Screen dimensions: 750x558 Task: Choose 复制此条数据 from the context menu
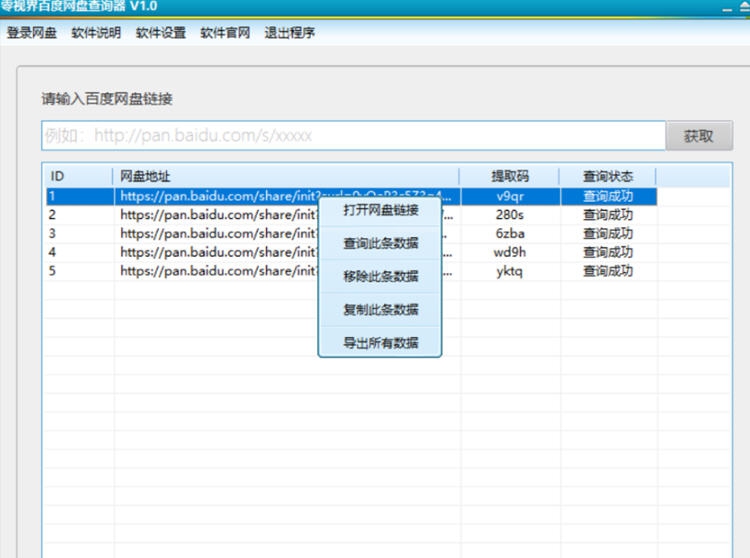[x=380, y=310]
